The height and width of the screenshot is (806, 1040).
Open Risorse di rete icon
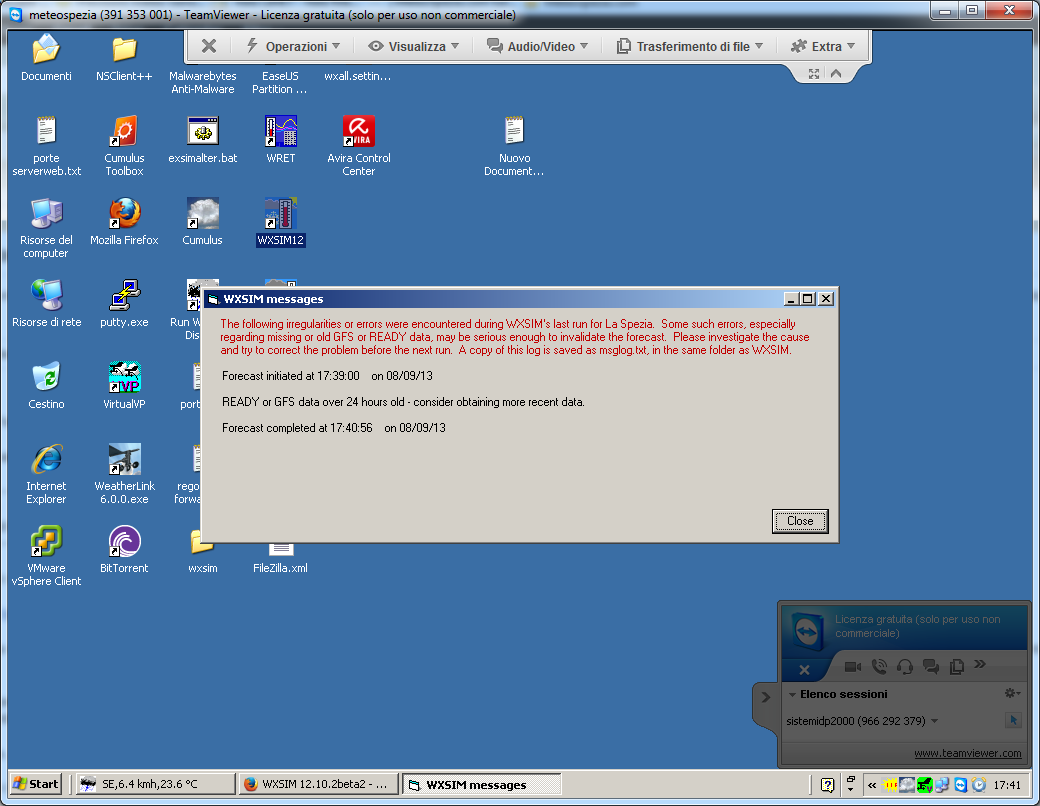(46, 296)
